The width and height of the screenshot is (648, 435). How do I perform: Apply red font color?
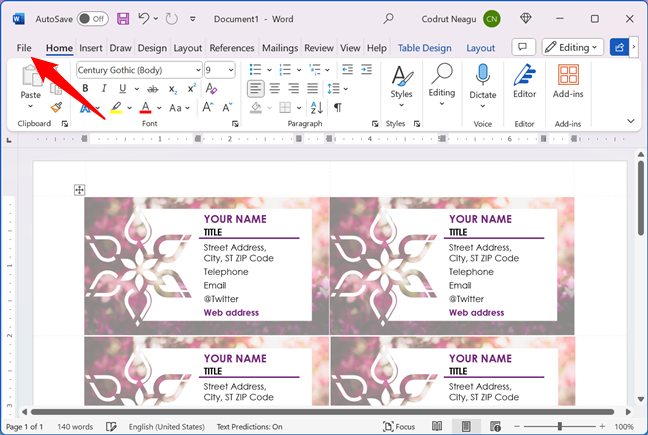[x=145, y=108]
